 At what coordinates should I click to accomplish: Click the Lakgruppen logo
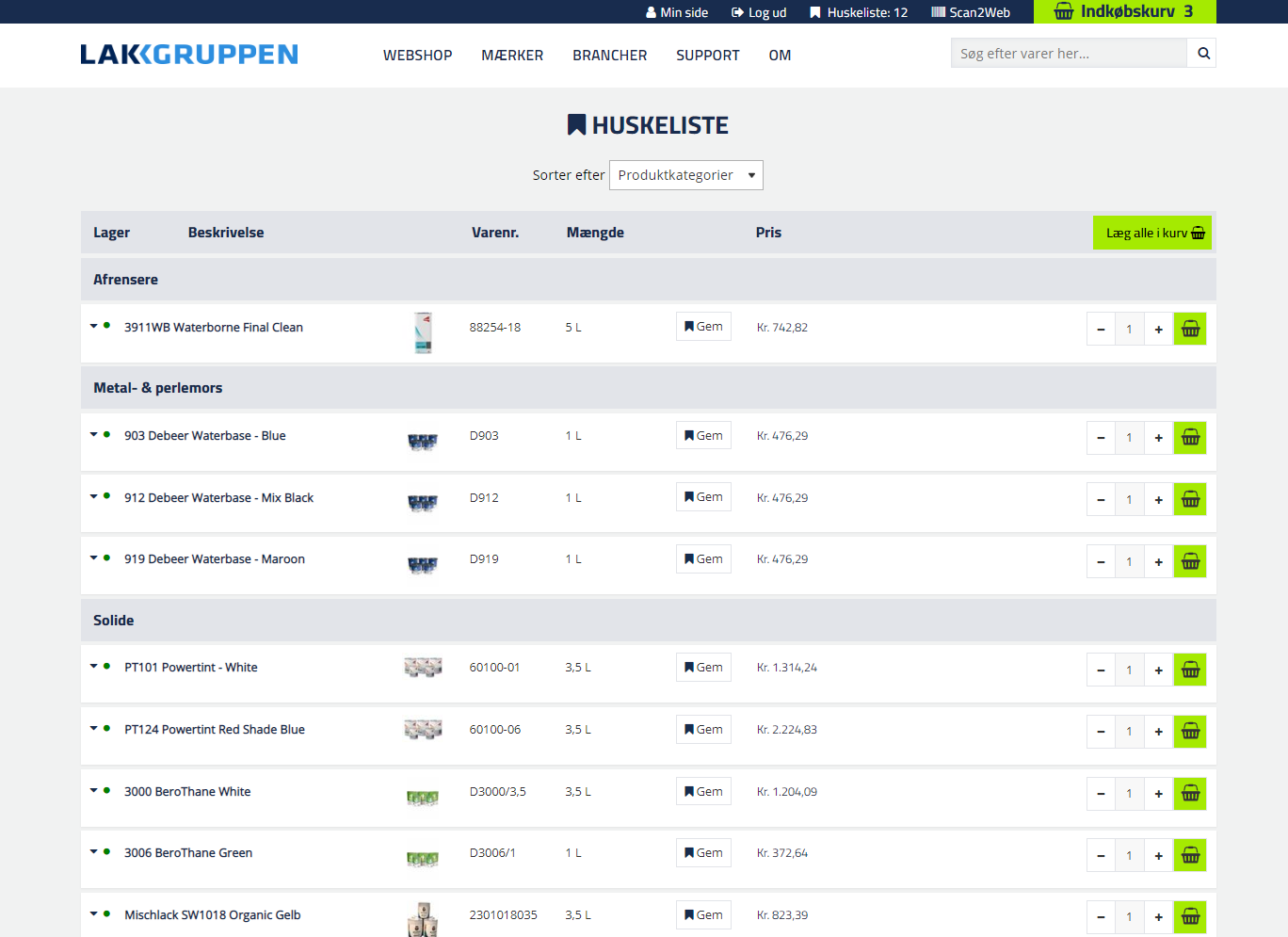click(x=189, y=55)
